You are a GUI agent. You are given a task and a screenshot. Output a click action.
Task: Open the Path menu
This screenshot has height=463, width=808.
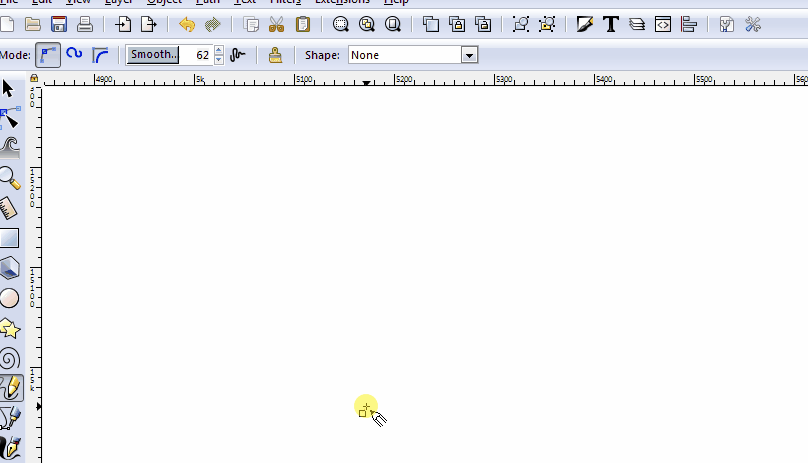[208, 2]
